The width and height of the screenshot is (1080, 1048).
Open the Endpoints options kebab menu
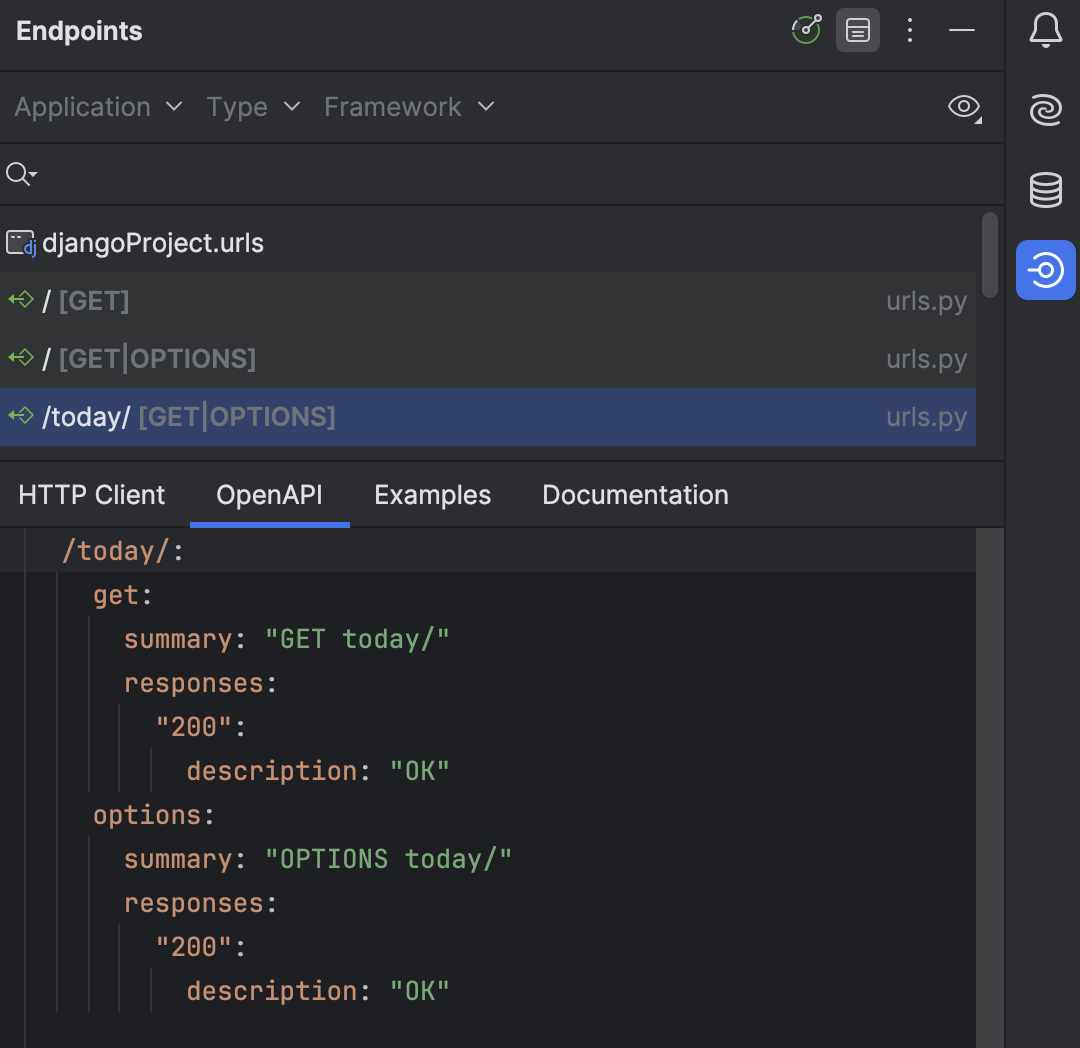click(910, 30)
